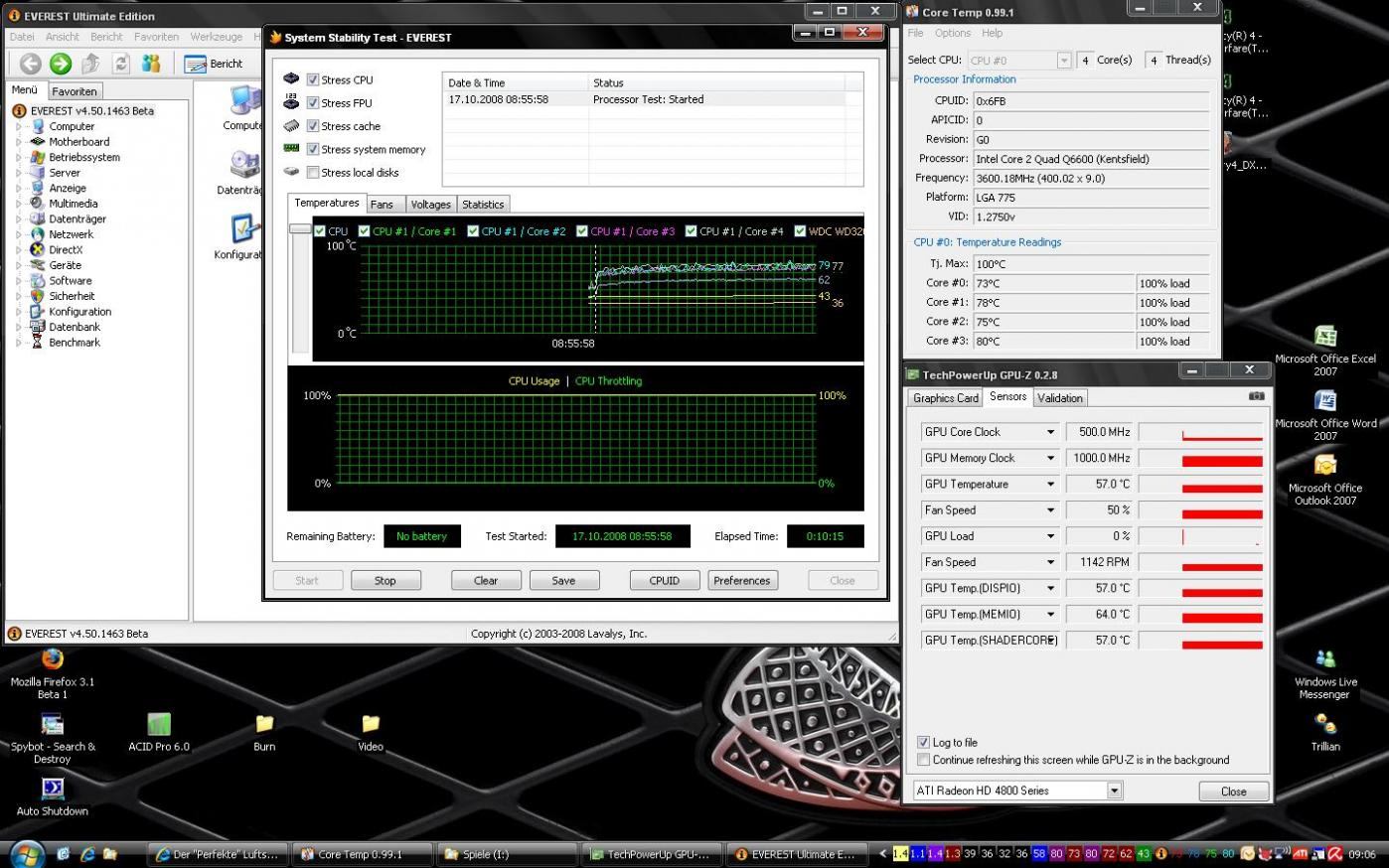Open Graphics Card tab in GPU-Z

tap(946, 398)
